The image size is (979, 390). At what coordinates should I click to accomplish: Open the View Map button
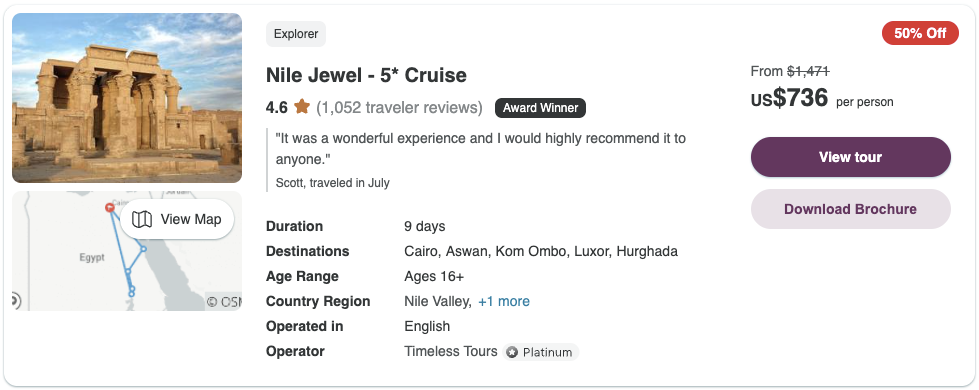click(177, 219)
